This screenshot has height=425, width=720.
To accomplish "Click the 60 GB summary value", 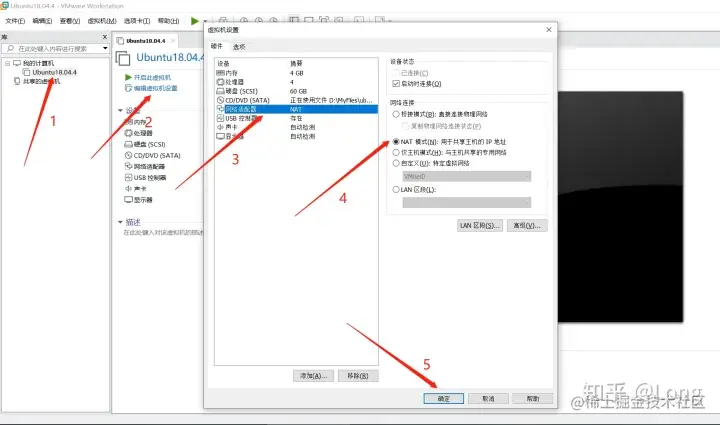I will pyautogui.click(x=298, y=91).
